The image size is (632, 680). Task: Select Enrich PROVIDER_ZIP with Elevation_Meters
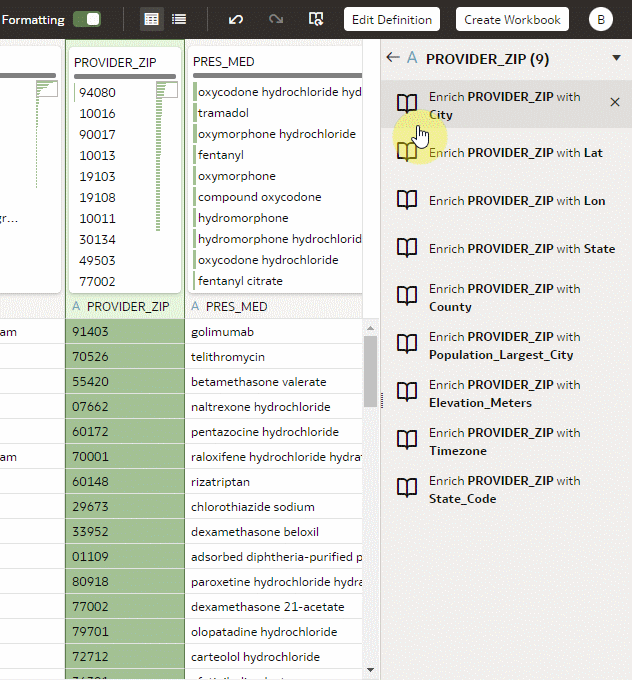point(506,394)
